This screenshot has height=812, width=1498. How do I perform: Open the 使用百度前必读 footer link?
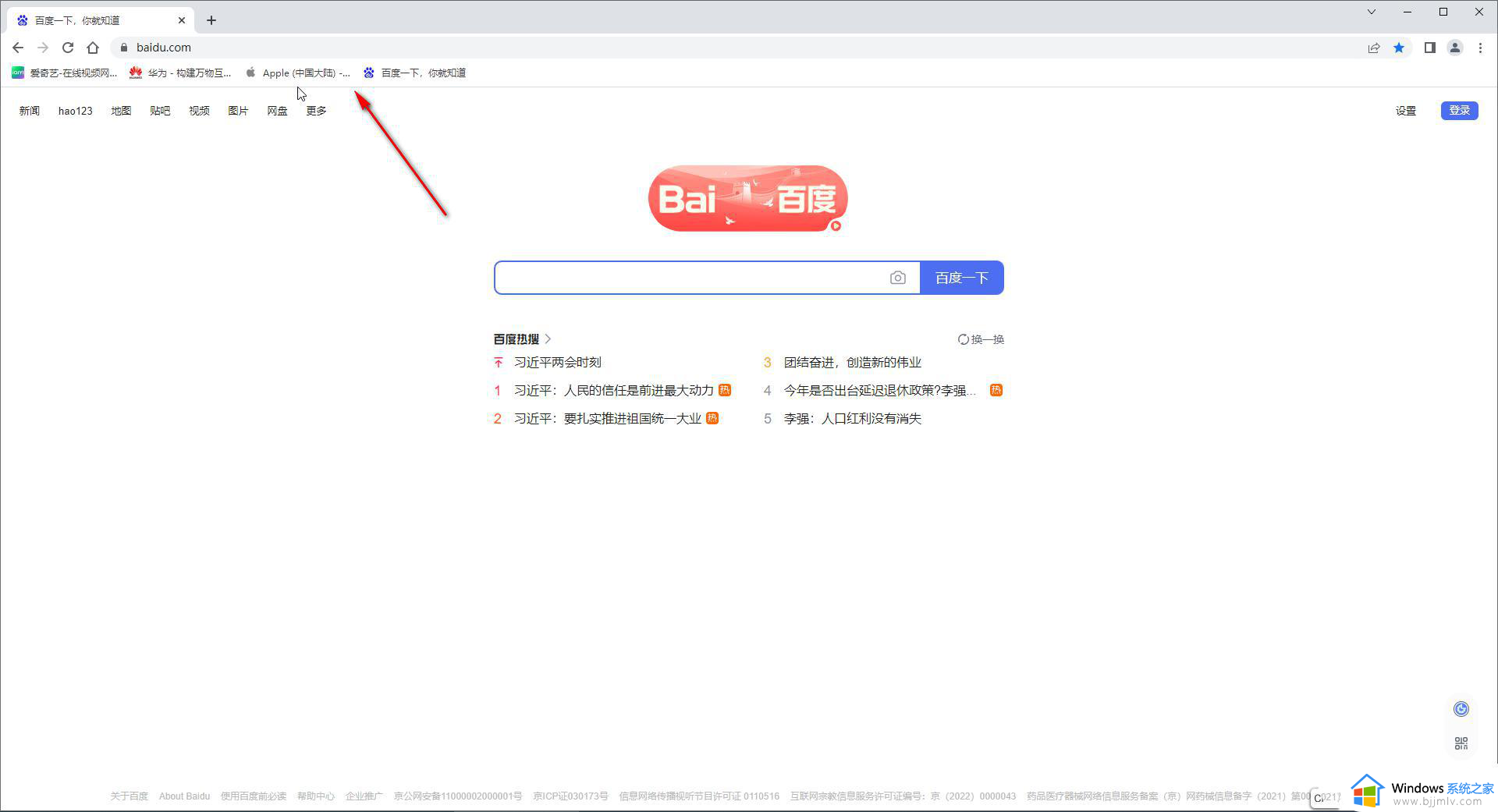coord(254,796)
